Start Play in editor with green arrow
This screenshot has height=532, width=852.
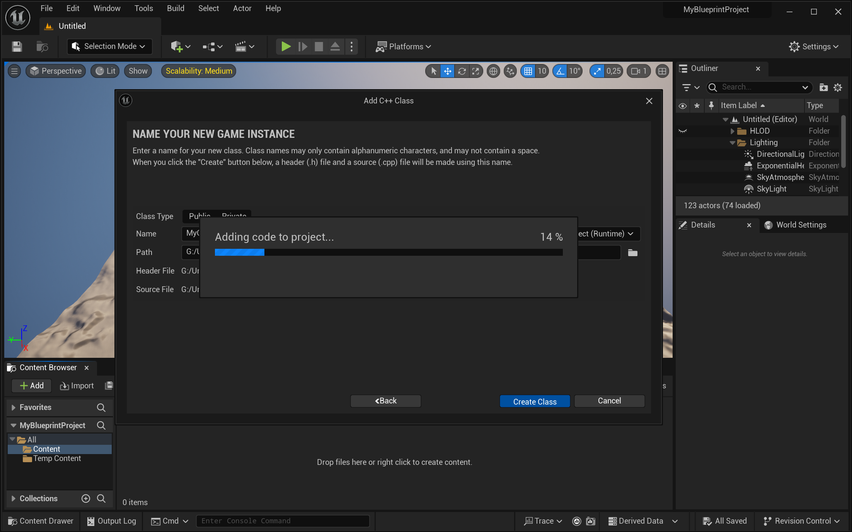[x=285, y=47]
